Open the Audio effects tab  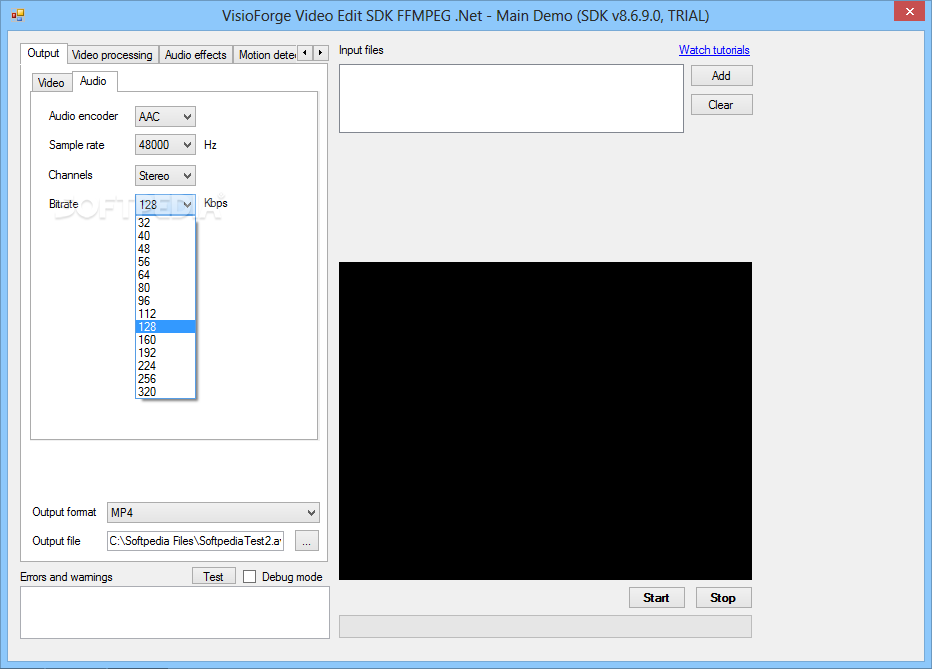point(196,55)
